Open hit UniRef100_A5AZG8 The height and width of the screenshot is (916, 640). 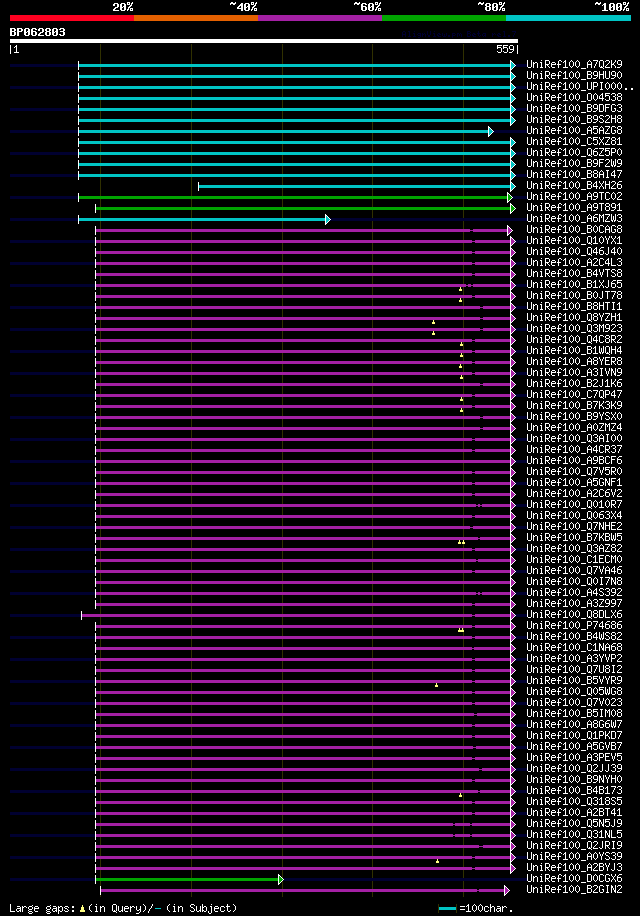tap(574, 130)
